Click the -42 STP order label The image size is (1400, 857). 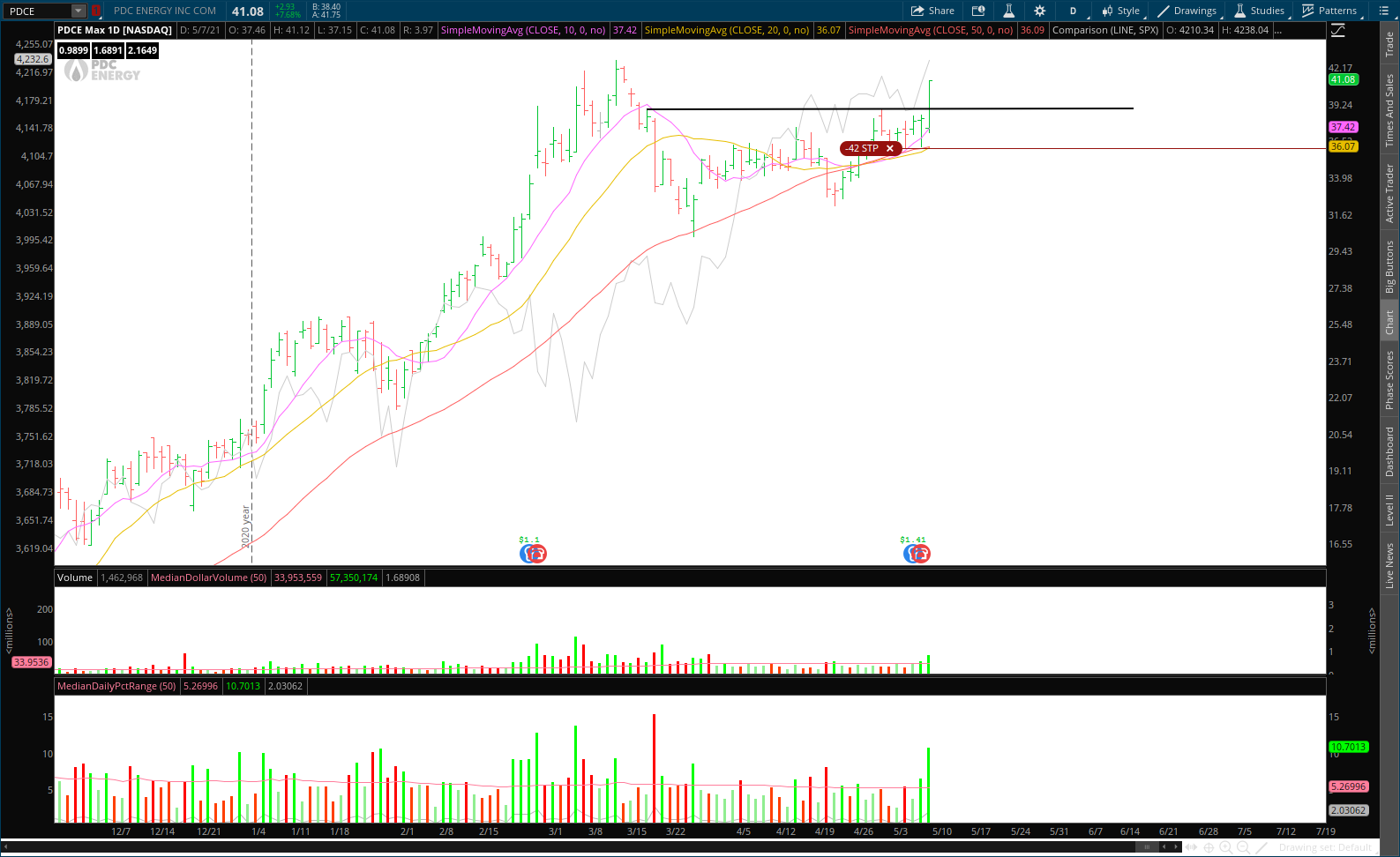pyautogui.click(x=862, y=148)
